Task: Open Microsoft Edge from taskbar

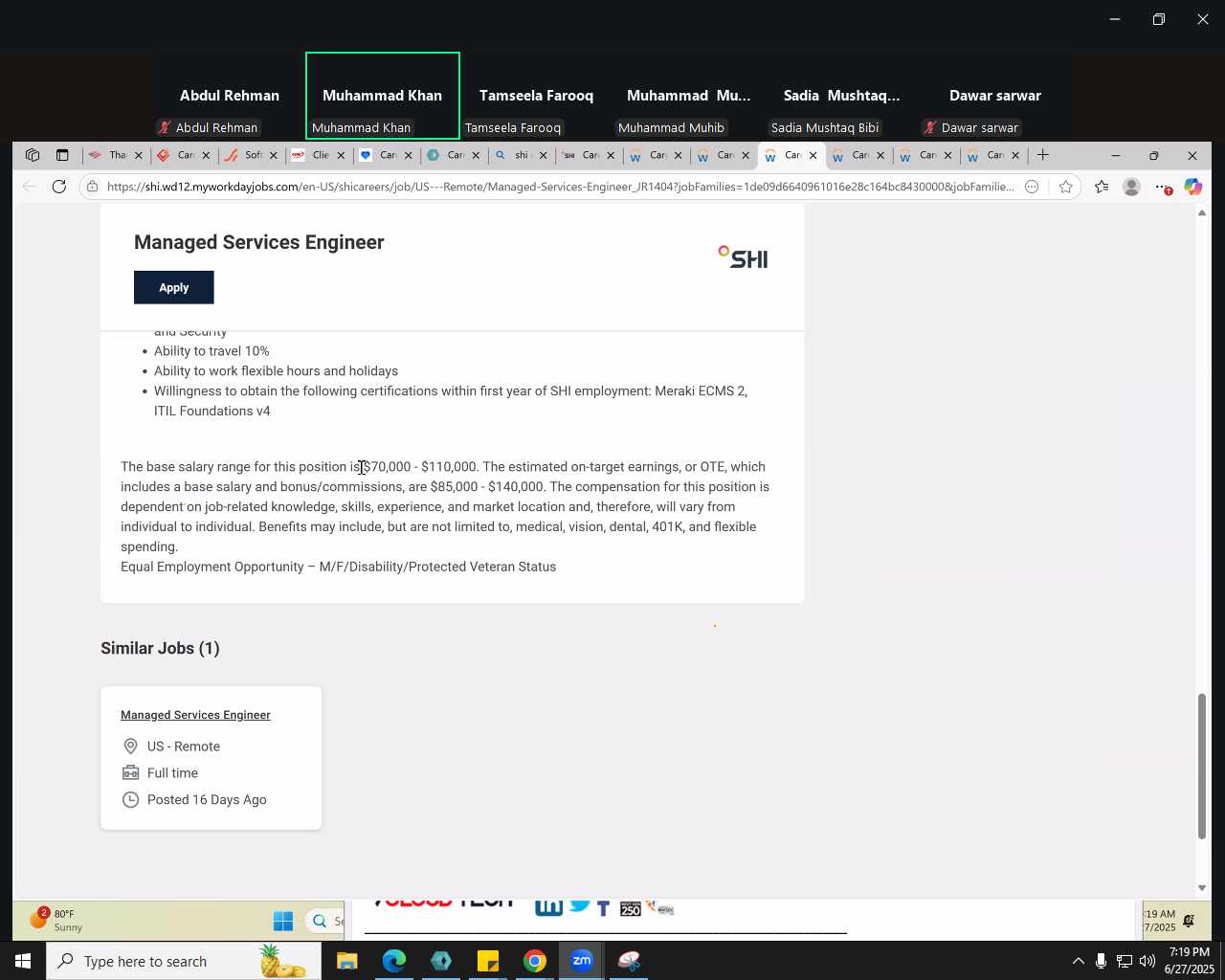Action: pos(393,961)
